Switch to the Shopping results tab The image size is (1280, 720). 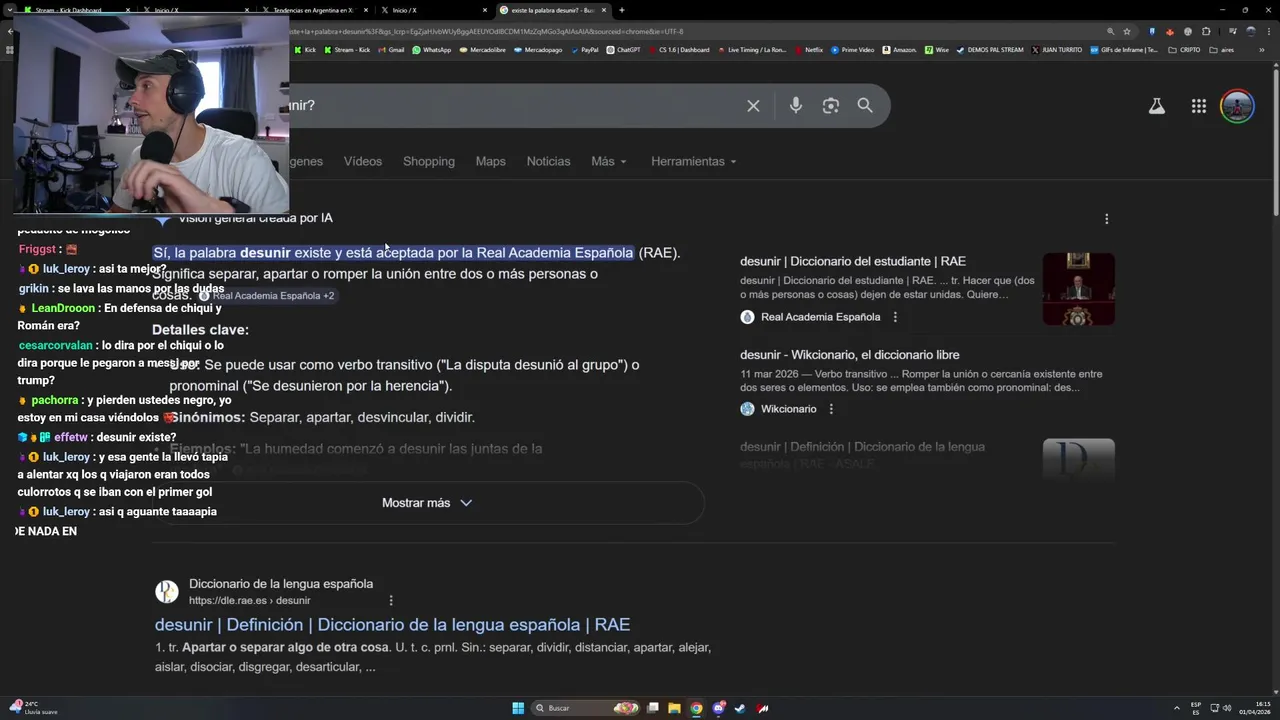[x=429, y=161]
